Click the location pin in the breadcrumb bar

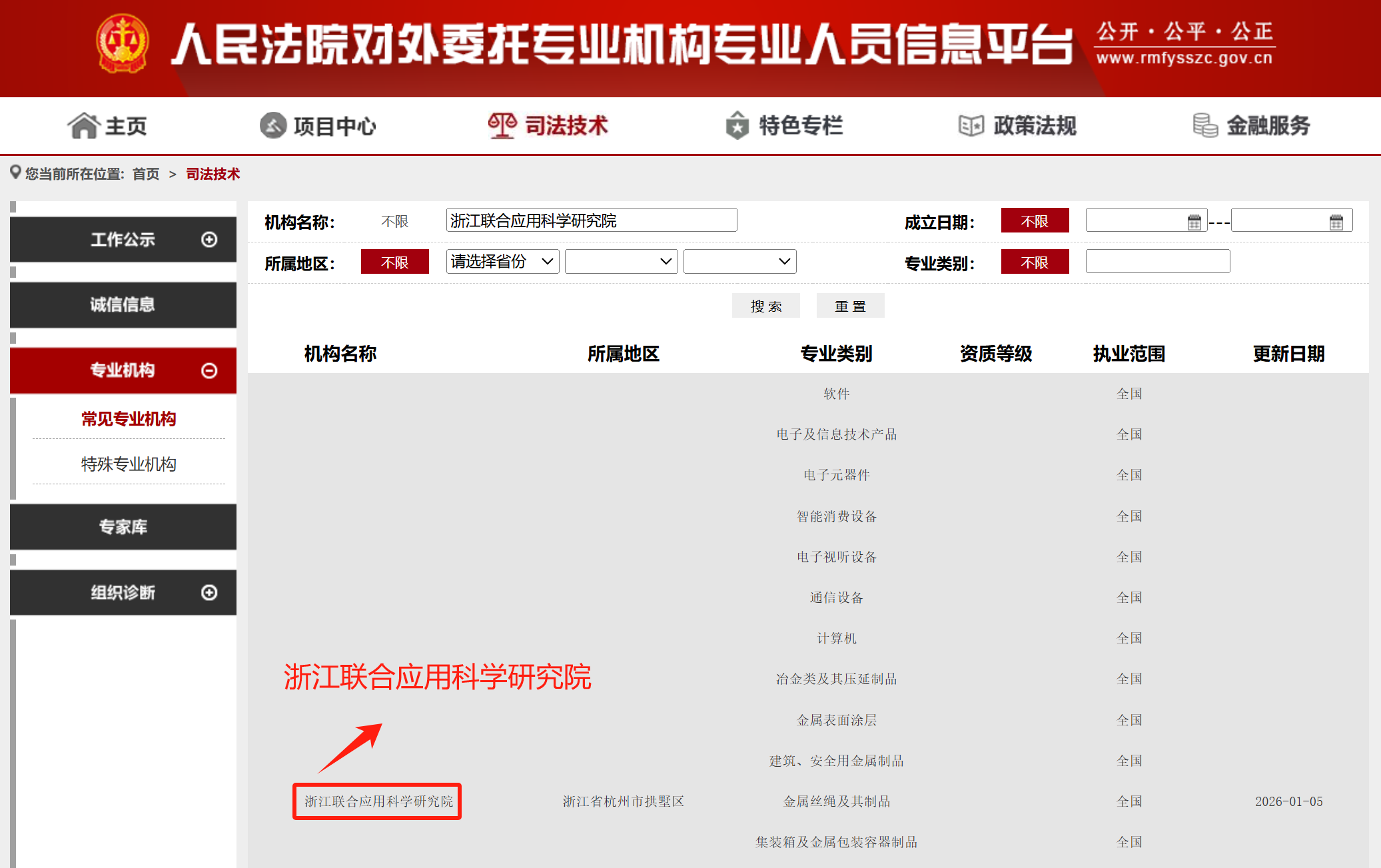pos(15,173)
